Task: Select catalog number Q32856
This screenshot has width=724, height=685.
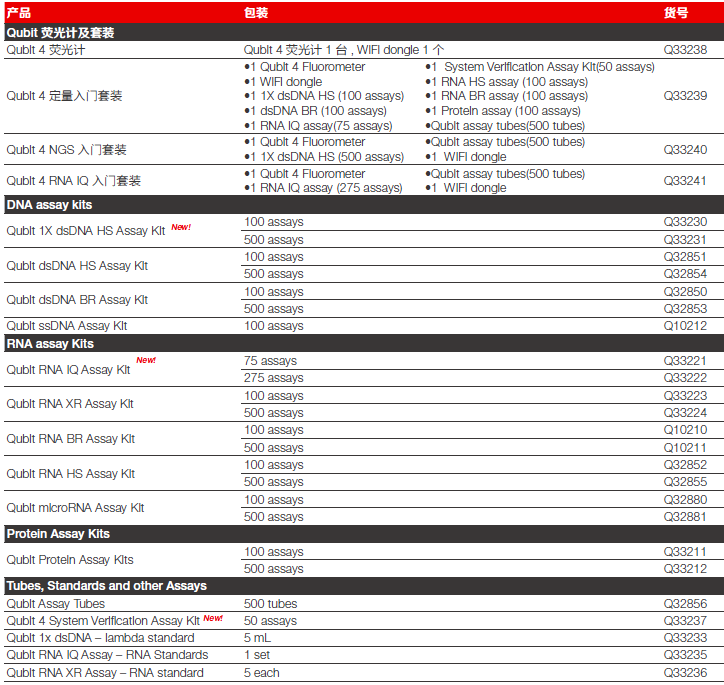Action: pyautogui.click(x=685, y=604)
